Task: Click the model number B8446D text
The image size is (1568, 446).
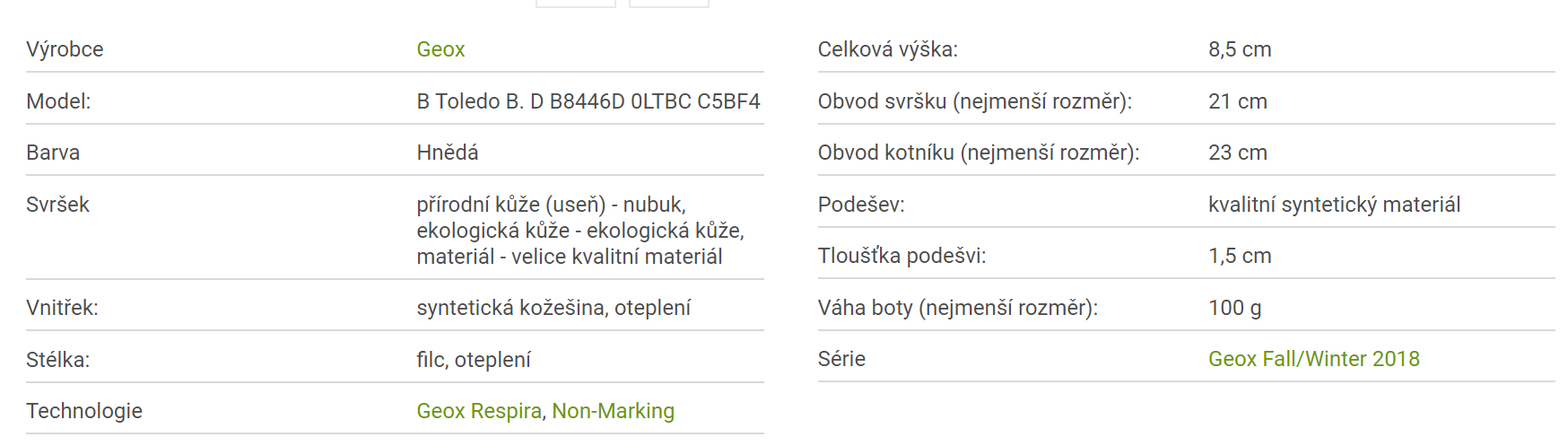Action: (587, 101)
